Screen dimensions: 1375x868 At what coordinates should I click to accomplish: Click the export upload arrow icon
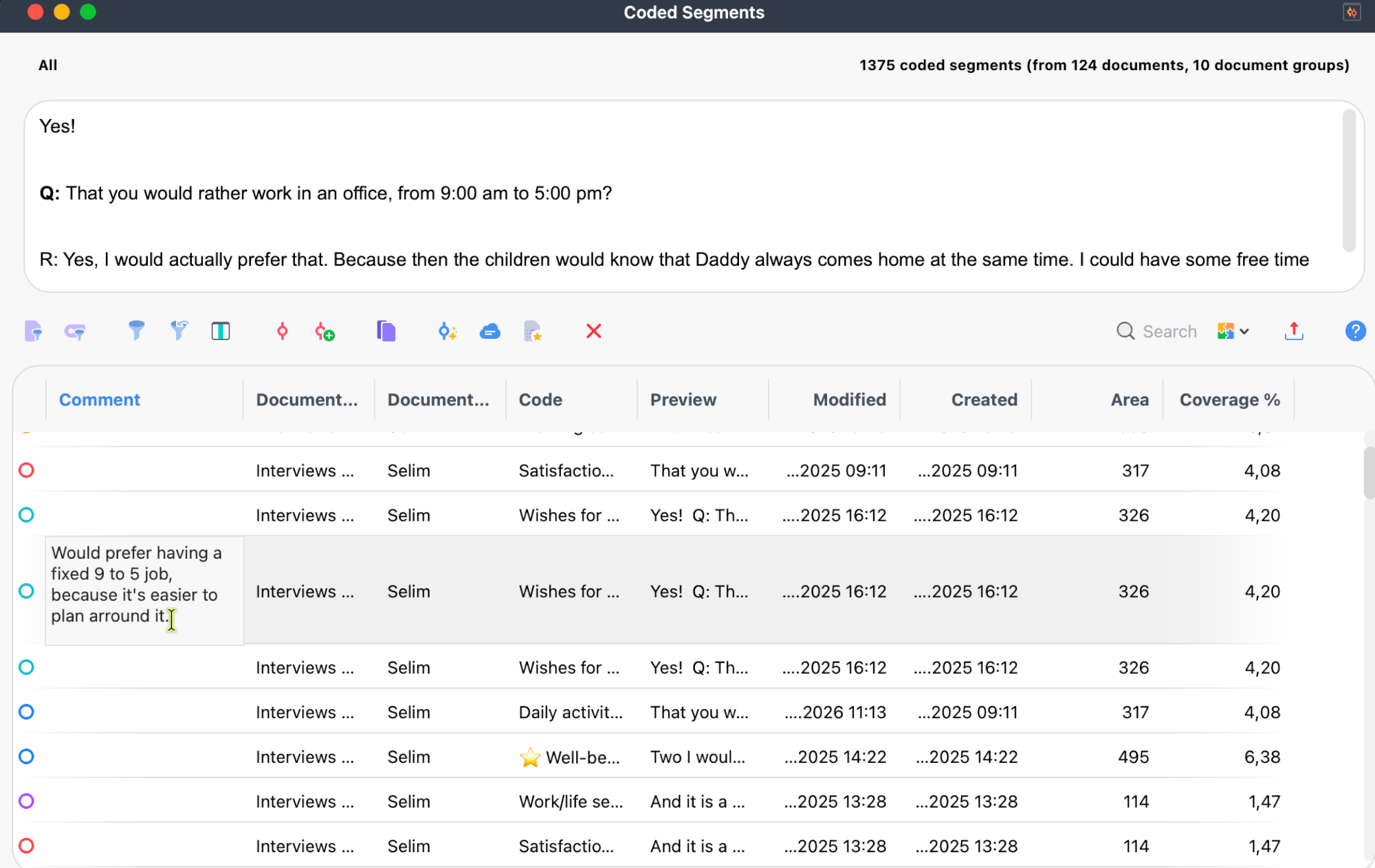click(1294, 331)
